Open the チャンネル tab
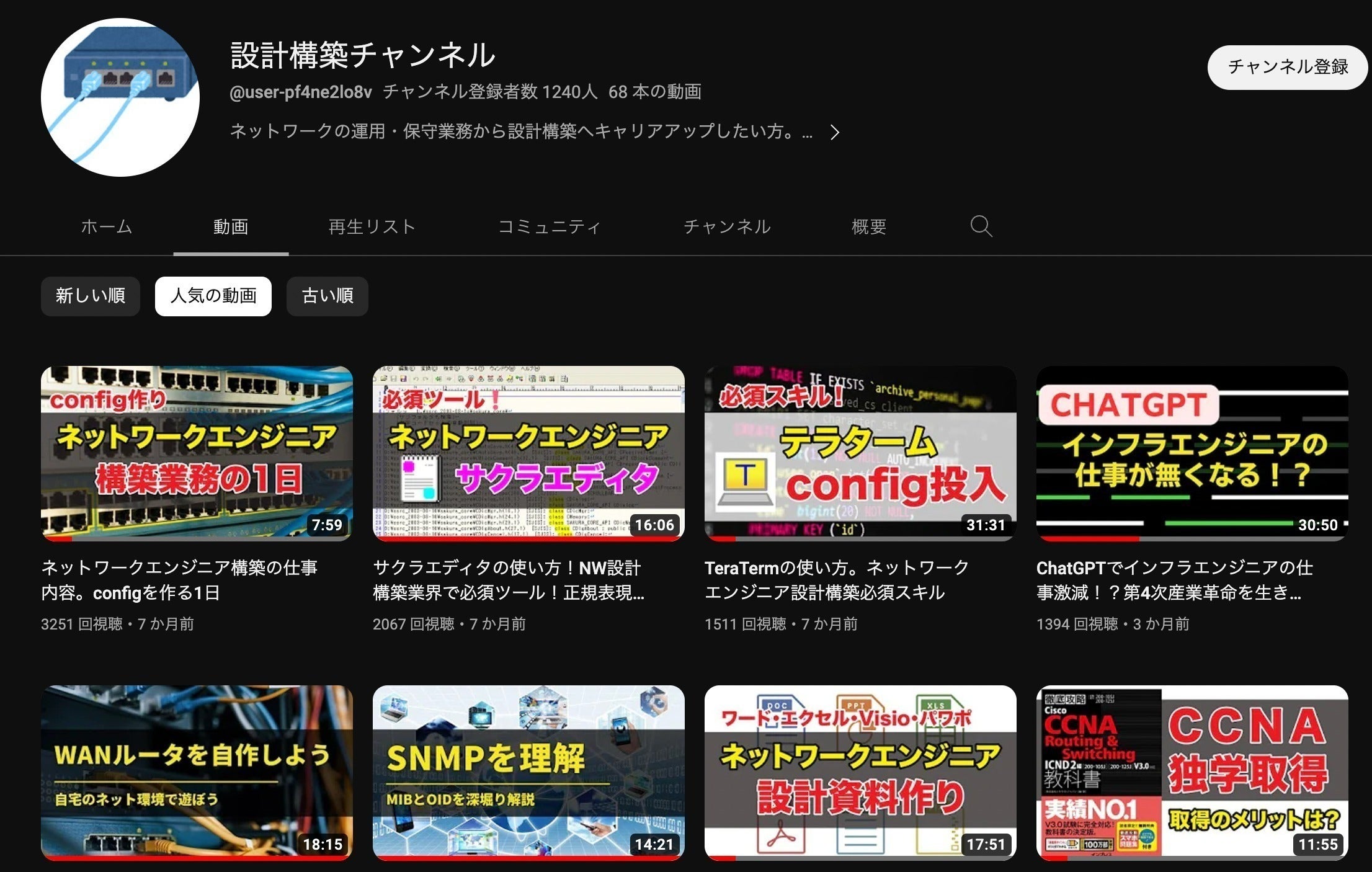 (x=727, y=227)
